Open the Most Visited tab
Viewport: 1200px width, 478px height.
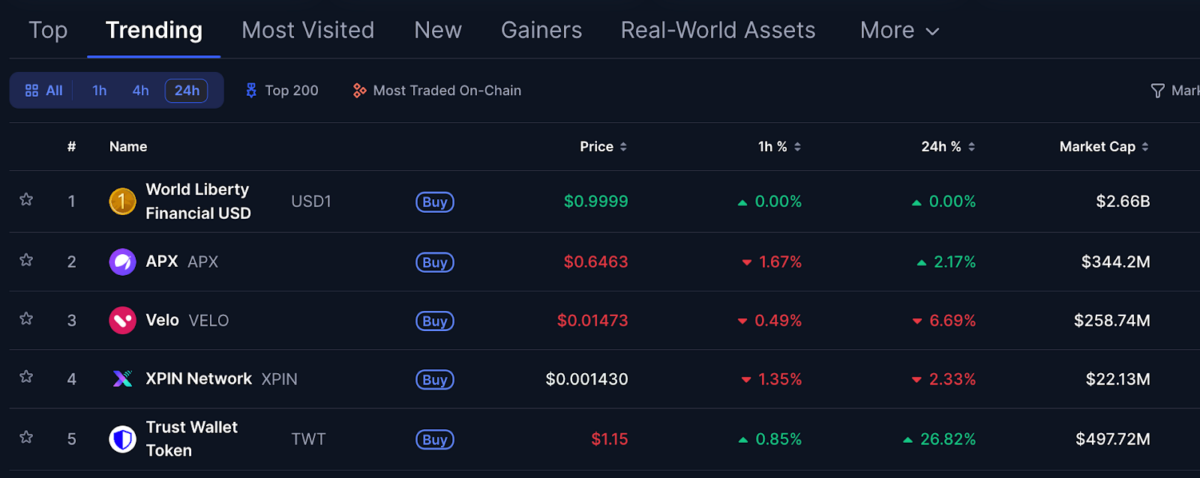coord(308,31)
